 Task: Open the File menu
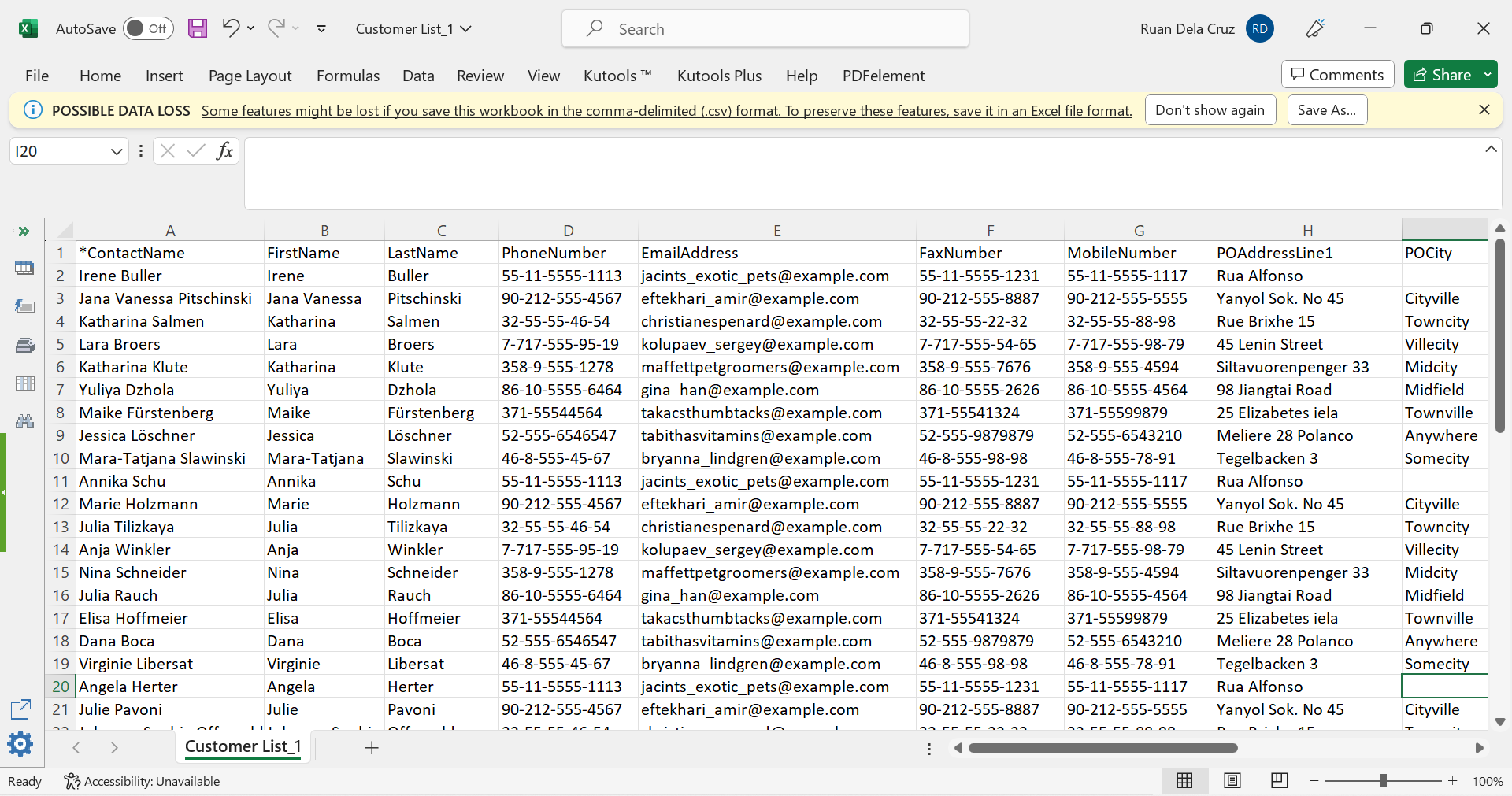(x=37, y=76)
